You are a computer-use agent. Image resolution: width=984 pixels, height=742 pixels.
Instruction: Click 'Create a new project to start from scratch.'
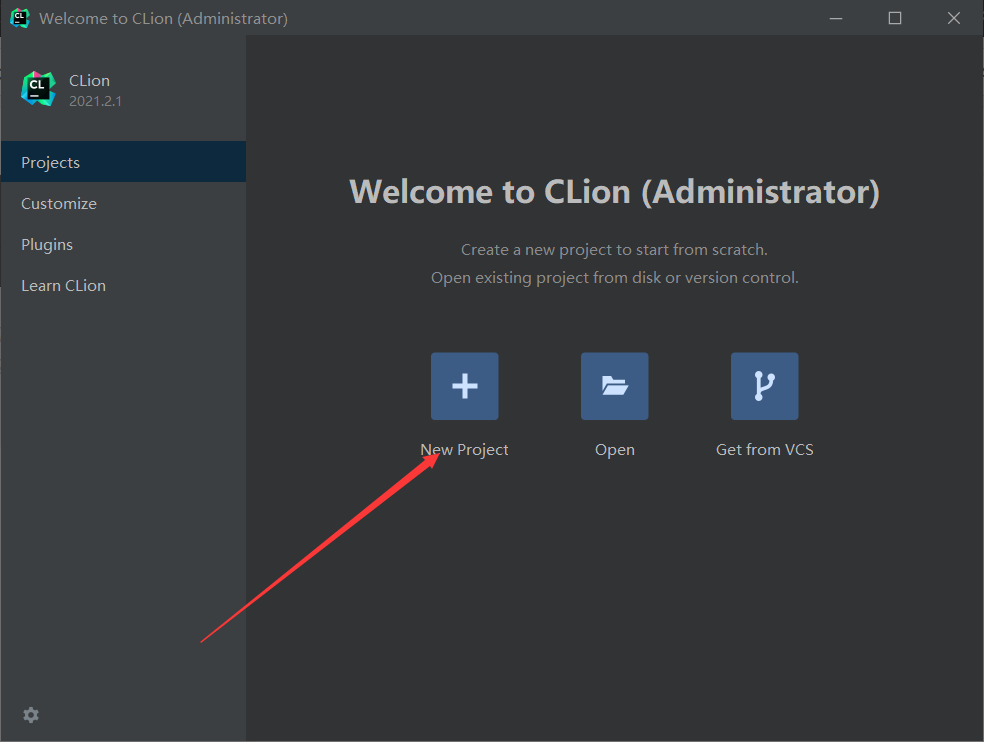tap(614, 249)
